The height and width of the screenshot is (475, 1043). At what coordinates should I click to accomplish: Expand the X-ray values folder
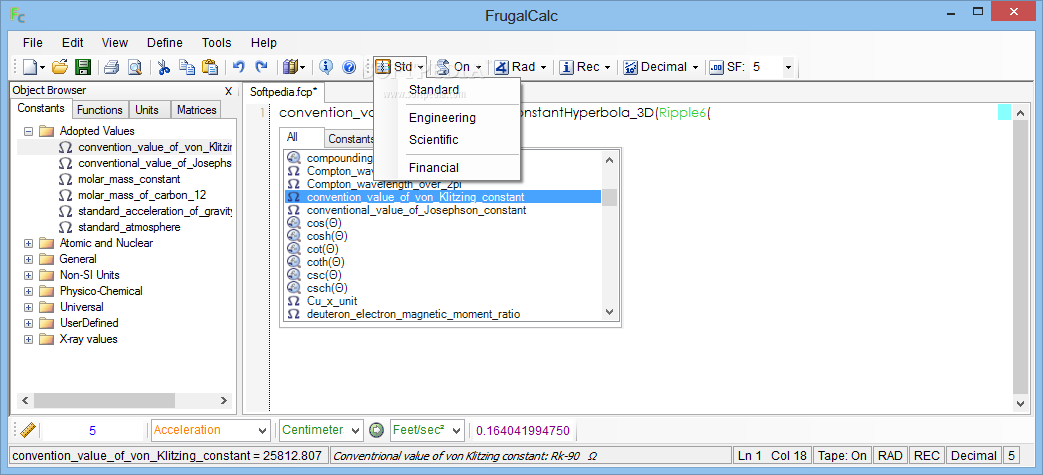28,339
